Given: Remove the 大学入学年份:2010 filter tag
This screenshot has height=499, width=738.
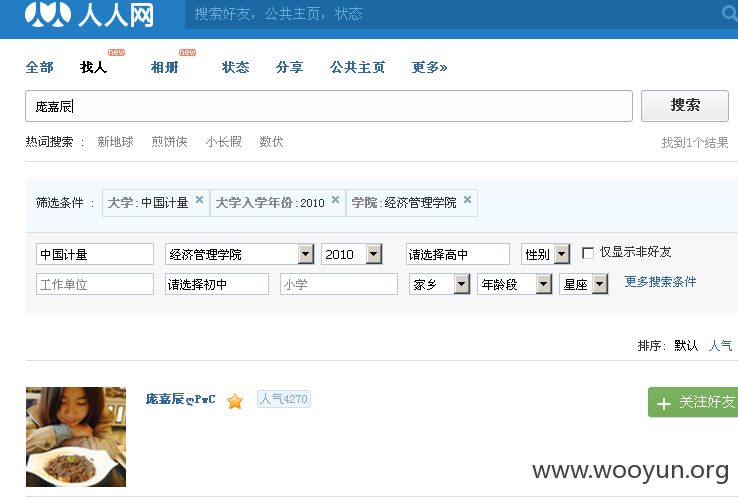Looking at the screenshot, I should pyautogui.click(x=335, y=199).
